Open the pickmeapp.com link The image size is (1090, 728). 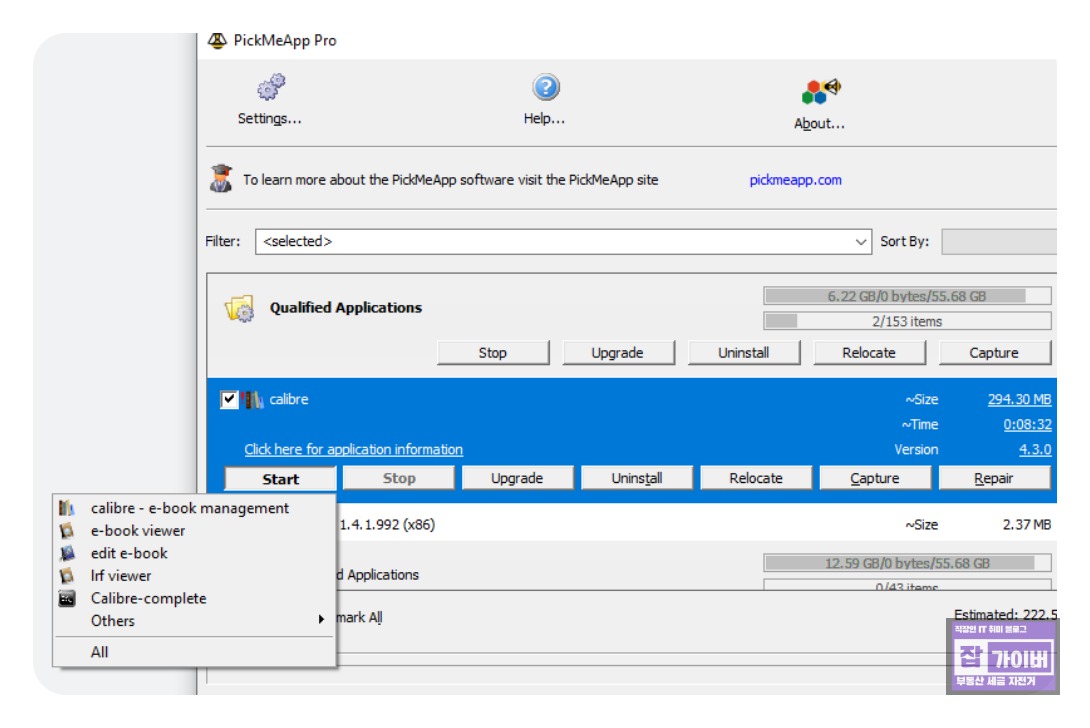[x=795, y=180]
